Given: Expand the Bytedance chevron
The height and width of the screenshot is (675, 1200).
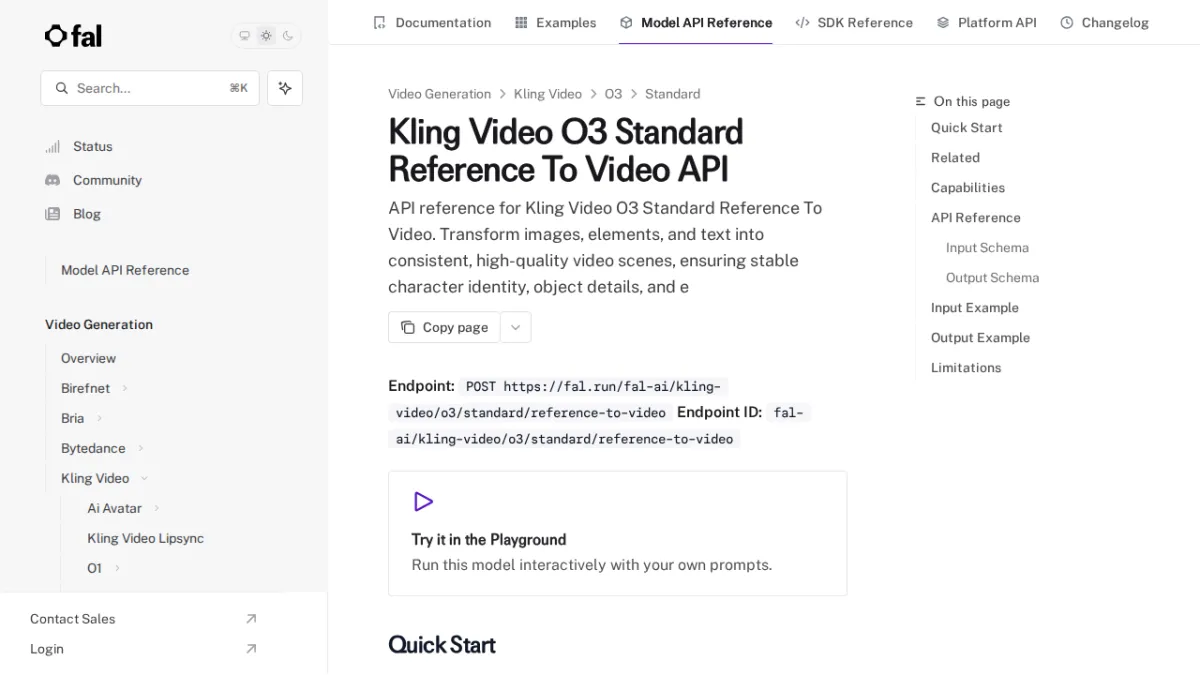Looking at the screenshot, I should [x=141, y=448].
